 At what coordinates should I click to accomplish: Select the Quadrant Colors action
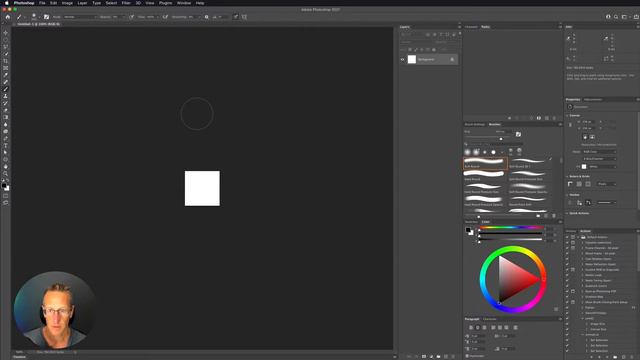(596, 286)
